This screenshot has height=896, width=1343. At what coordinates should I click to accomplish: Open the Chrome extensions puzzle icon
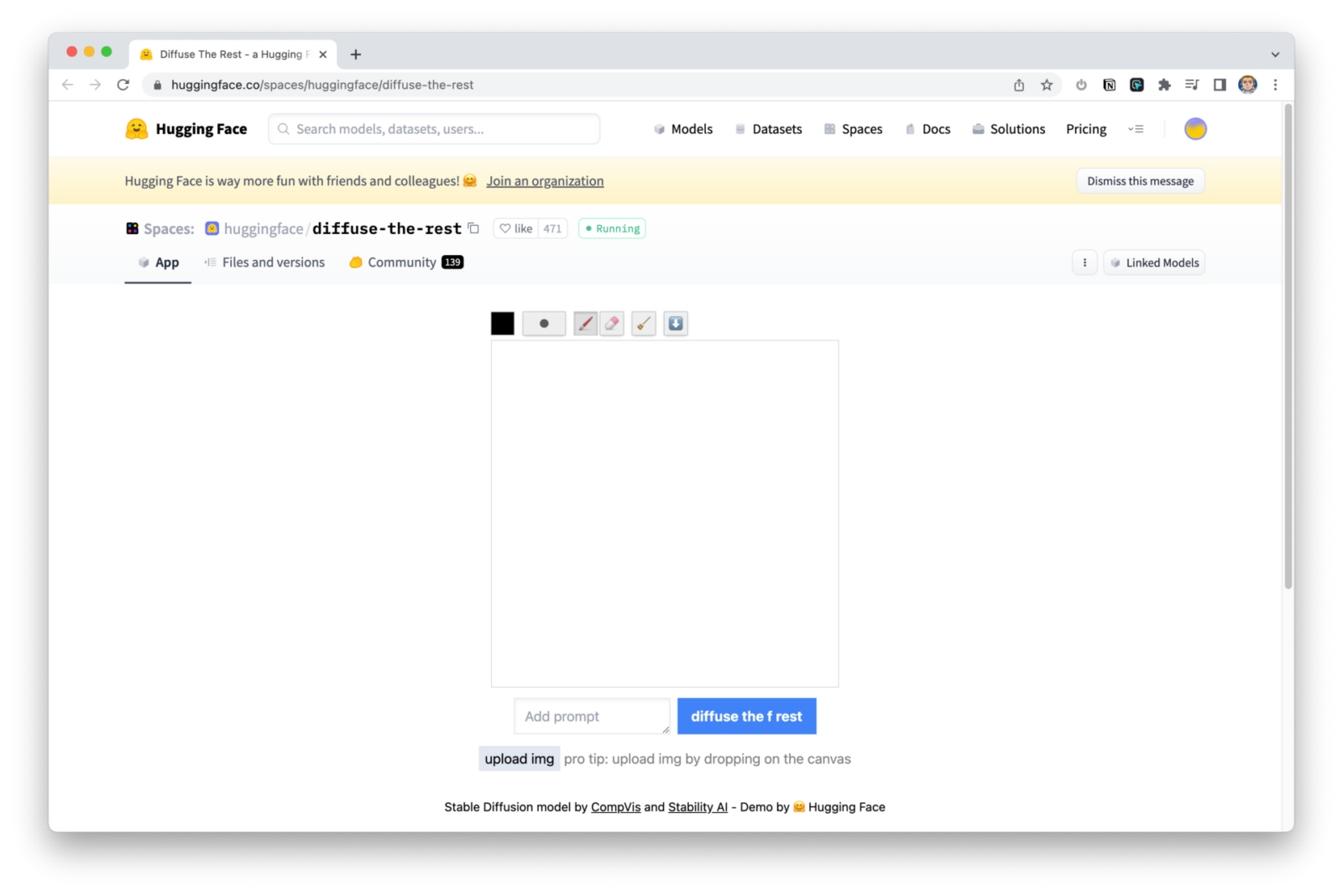click(1164, 85)
